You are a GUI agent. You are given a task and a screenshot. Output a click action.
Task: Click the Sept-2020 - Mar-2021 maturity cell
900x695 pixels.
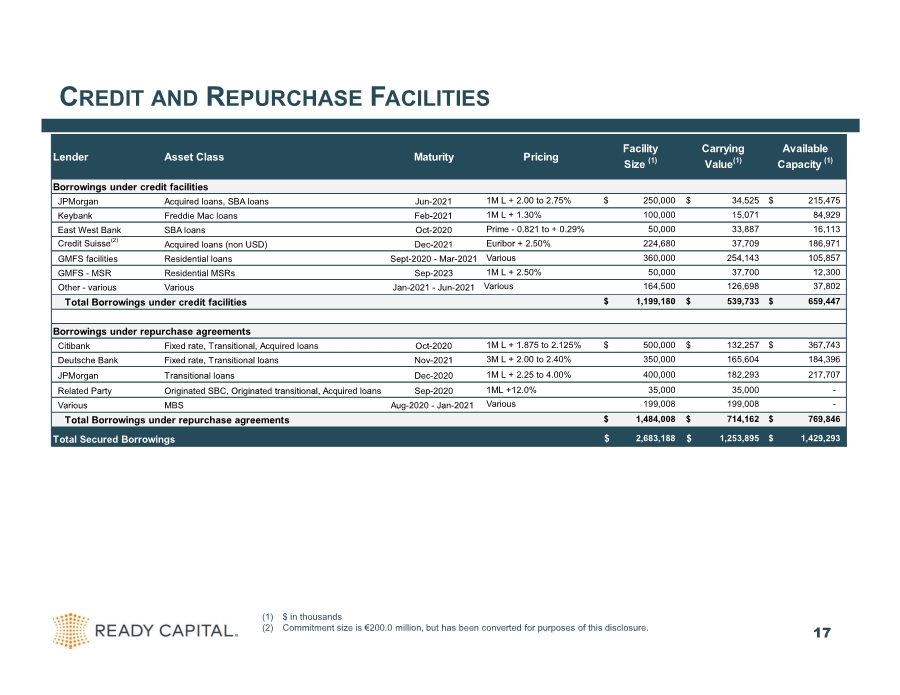(433, 259)
